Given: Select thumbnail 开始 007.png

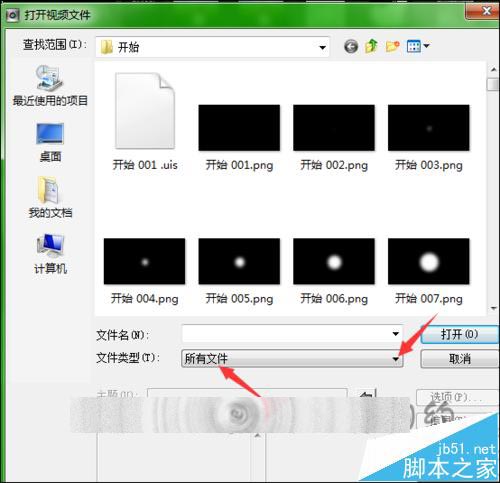Looking at the screenshot, I should (429, 261).
